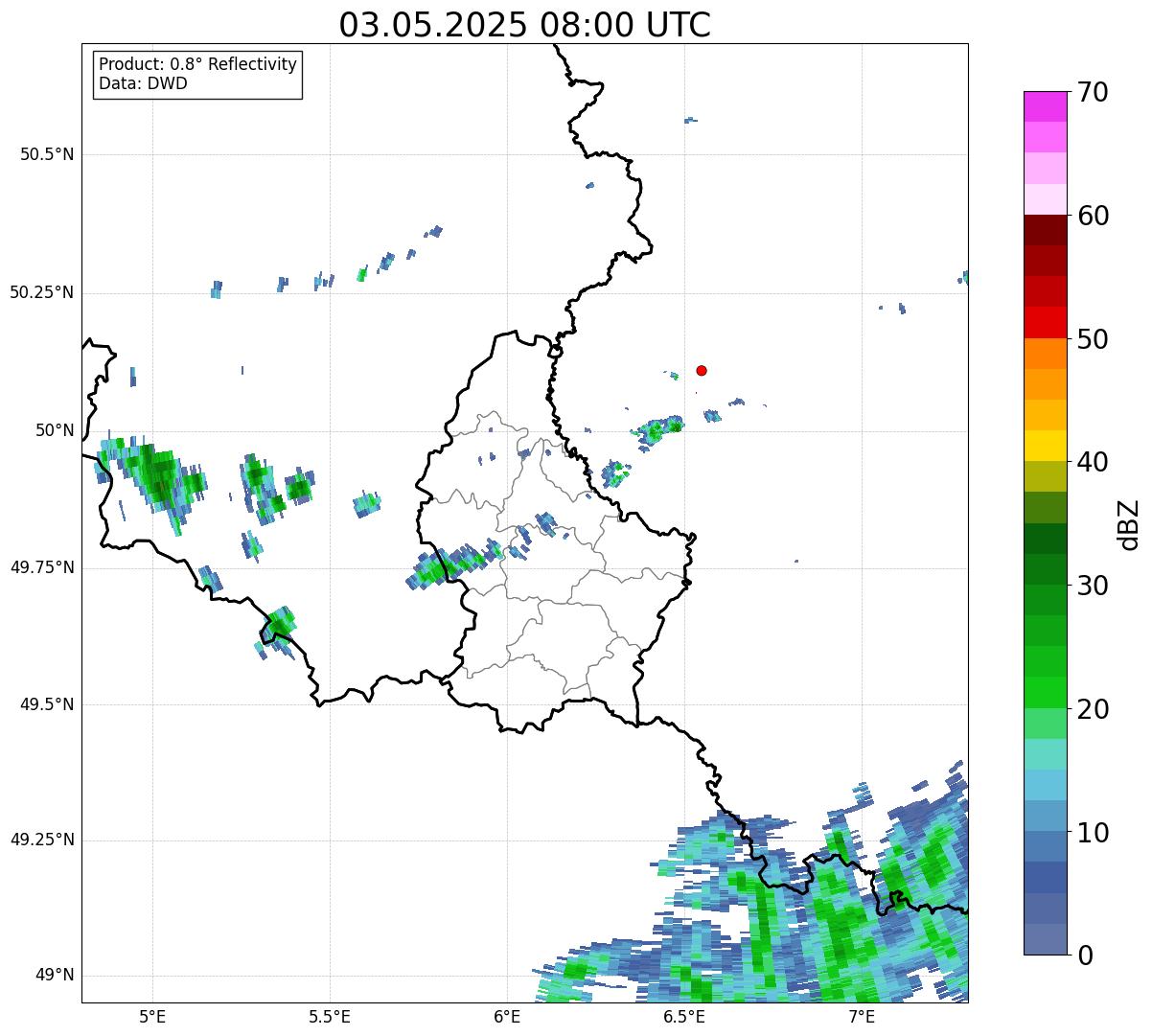
Task: Click the 50.25°N latitude label
Action: click(x=42, y=292)
